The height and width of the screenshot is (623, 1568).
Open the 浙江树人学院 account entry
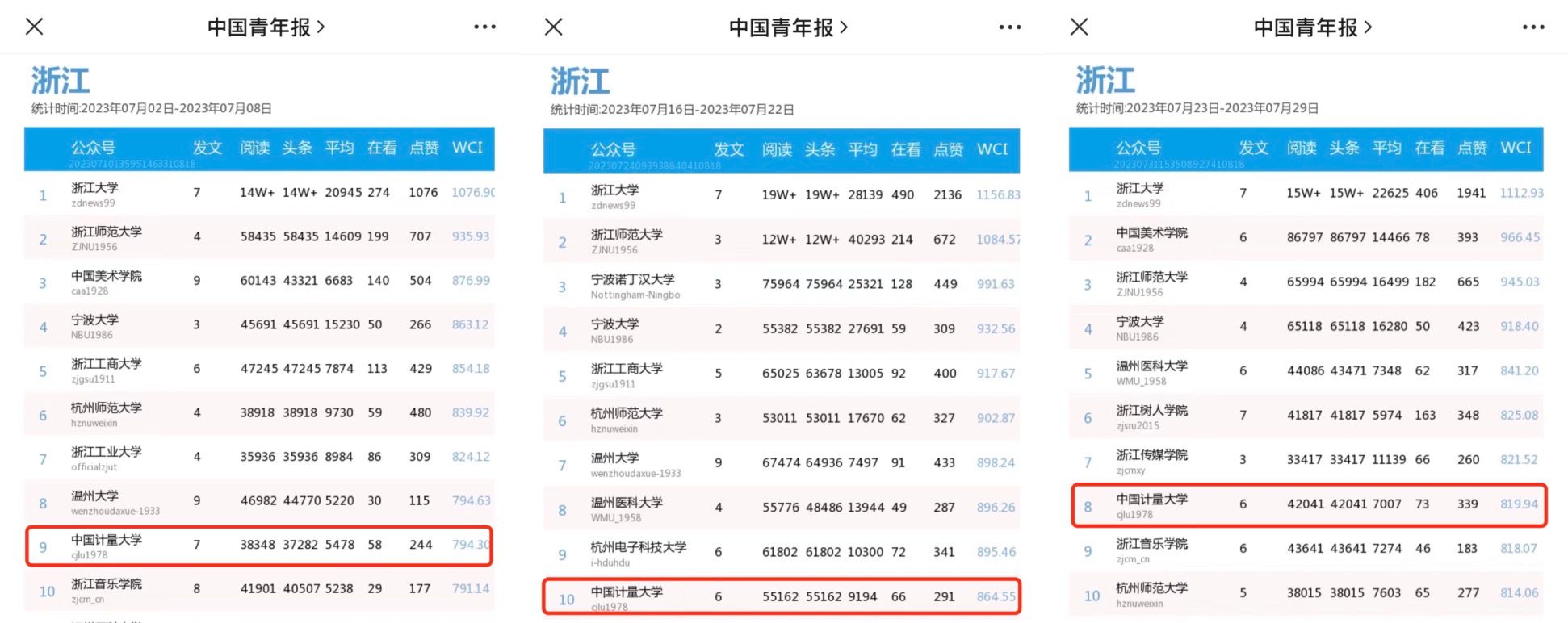point(1151,411)
